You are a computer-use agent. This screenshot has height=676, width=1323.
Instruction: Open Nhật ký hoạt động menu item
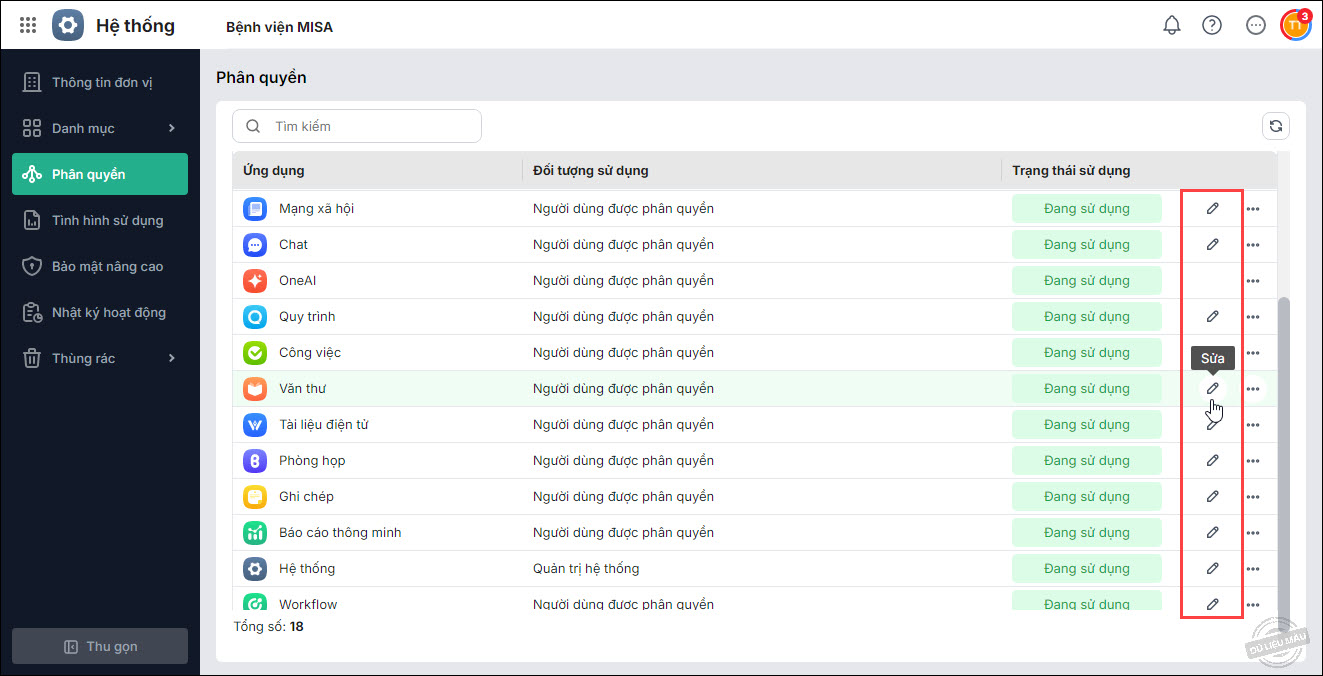coord(108,312)
